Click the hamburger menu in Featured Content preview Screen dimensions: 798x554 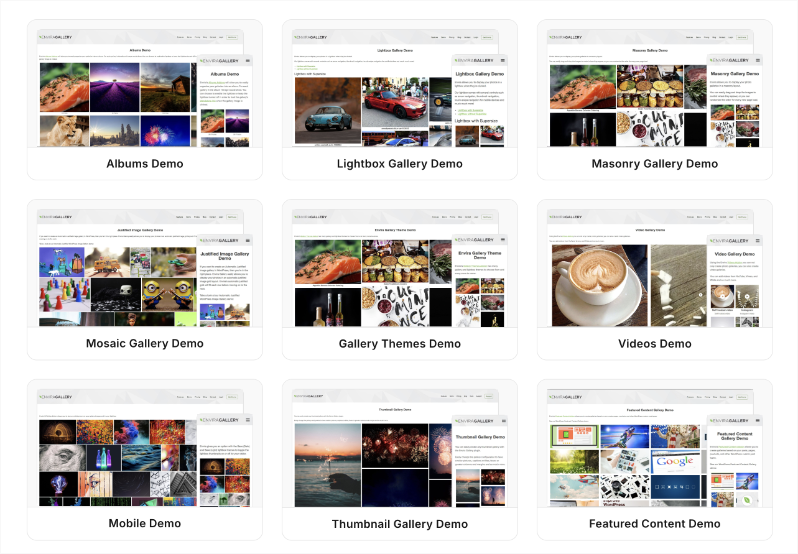(757, 421)
